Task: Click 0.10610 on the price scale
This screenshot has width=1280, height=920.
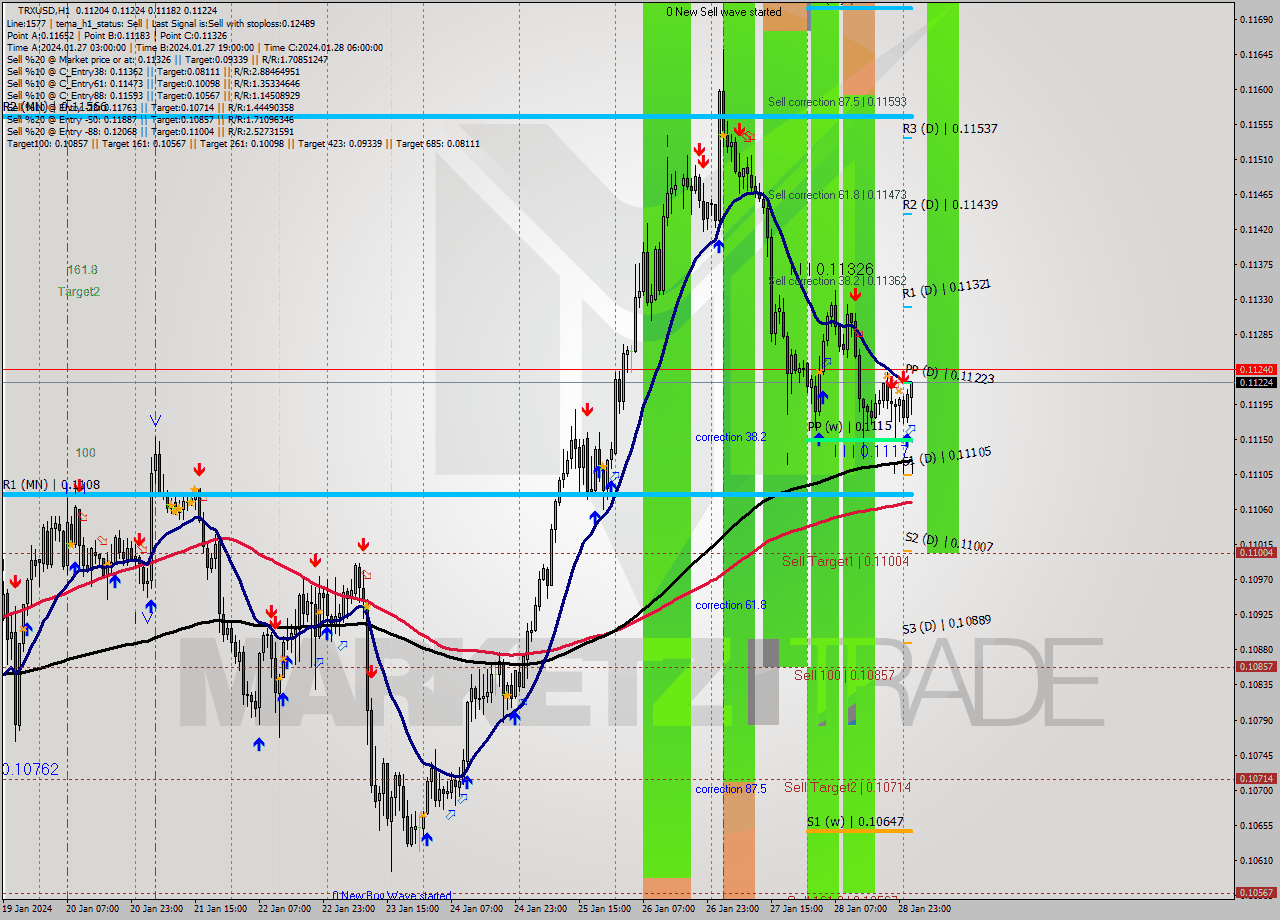Action: (1256, 860)
